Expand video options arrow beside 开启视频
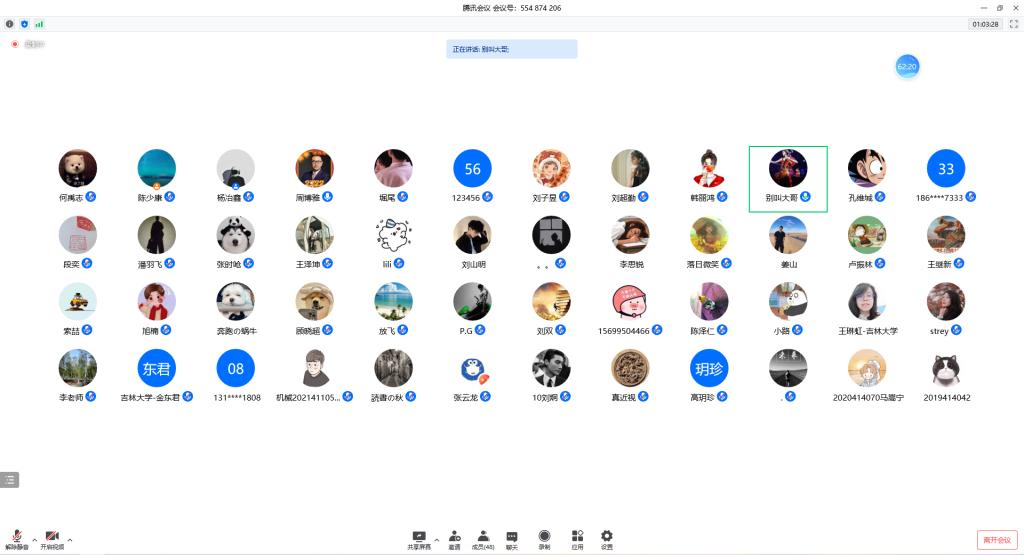Image resolution: width=1024 pixels, height=555 pixels. pos(70,540)
